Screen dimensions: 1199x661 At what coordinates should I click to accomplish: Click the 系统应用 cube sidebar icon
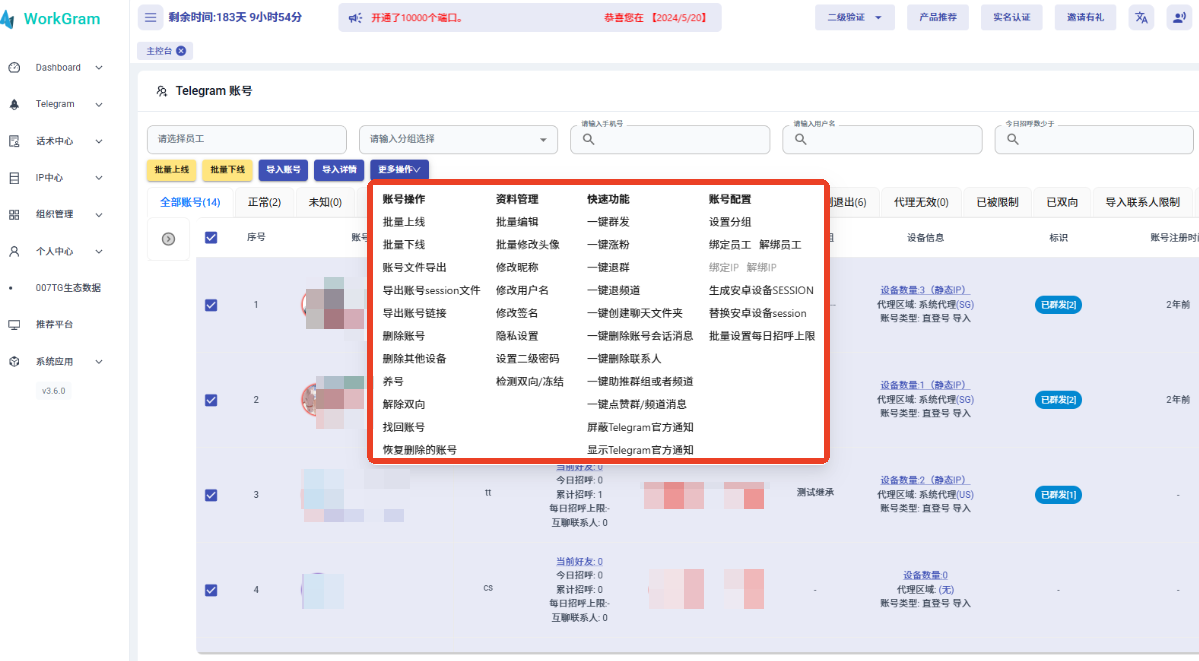coord(14,362)
